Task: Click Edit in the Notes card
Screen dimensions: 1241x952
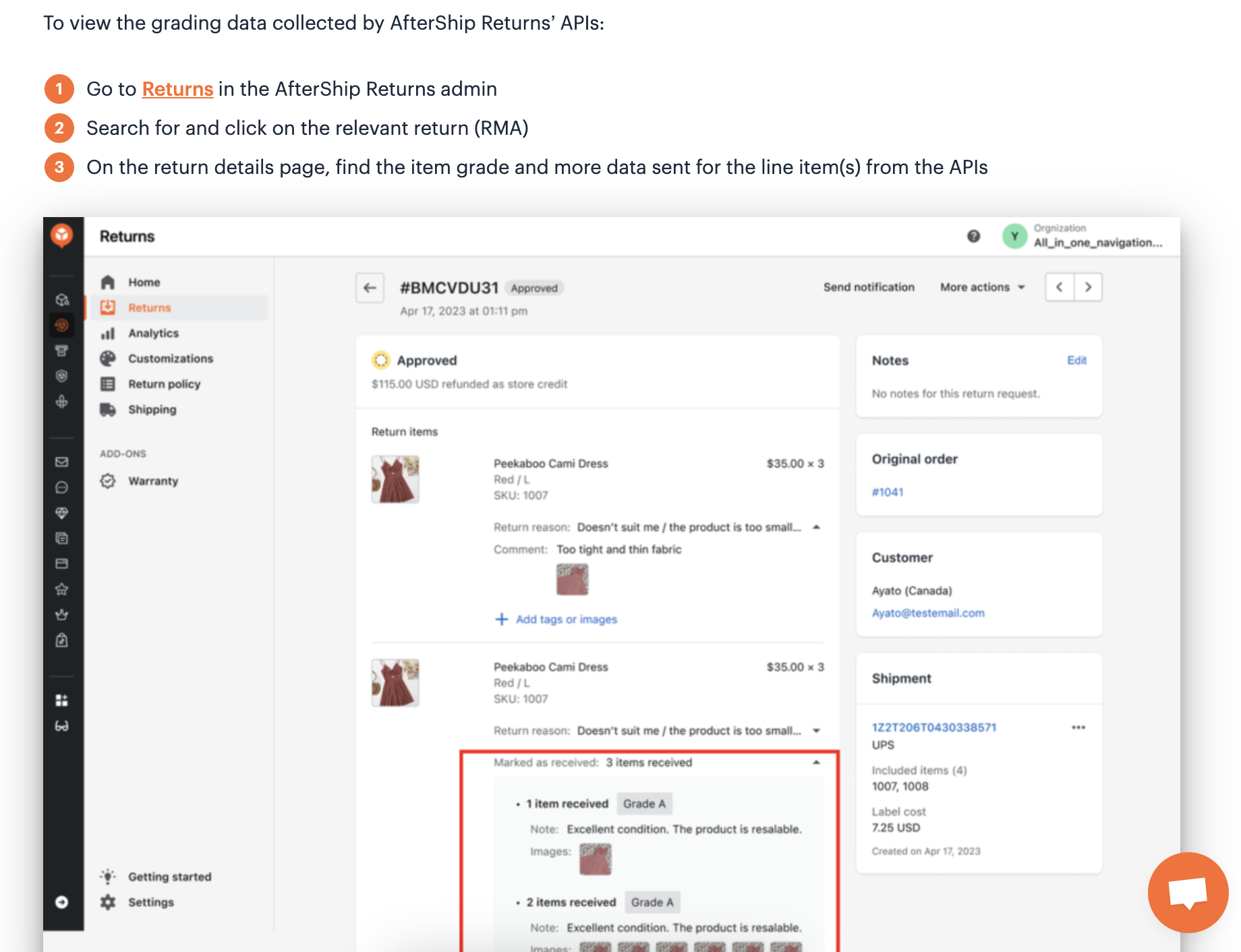Action: click(x=1076, y=361)
